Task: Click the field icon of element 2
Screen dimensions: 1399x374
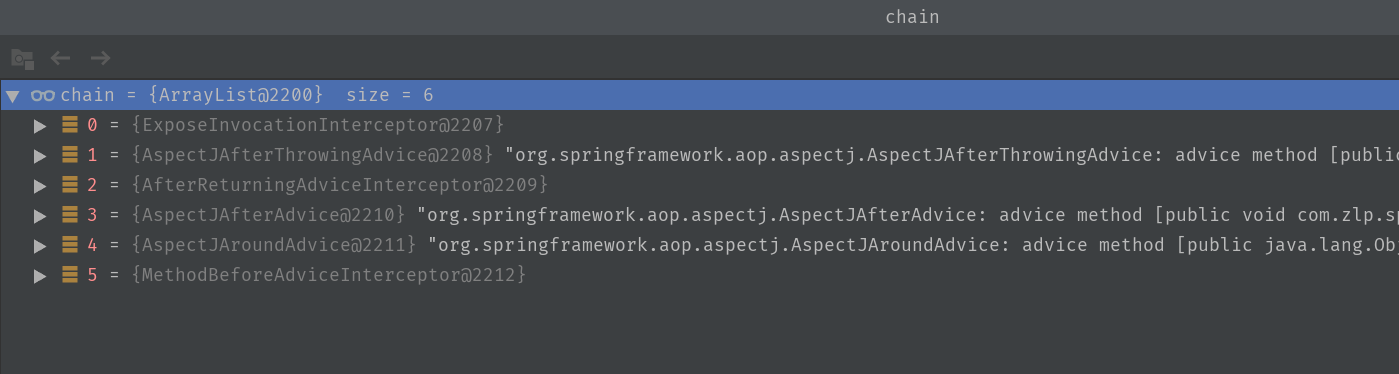Action: (70, 185)
